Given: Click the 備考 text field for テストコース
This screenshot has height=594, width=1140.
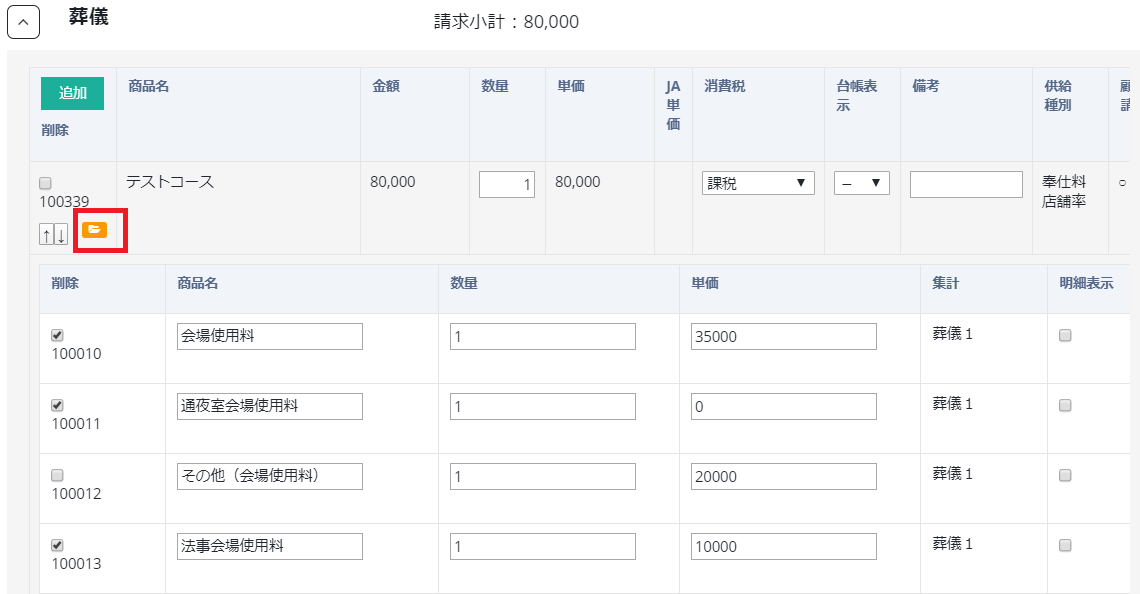Looking at the screenshot, I should point(966,185).
